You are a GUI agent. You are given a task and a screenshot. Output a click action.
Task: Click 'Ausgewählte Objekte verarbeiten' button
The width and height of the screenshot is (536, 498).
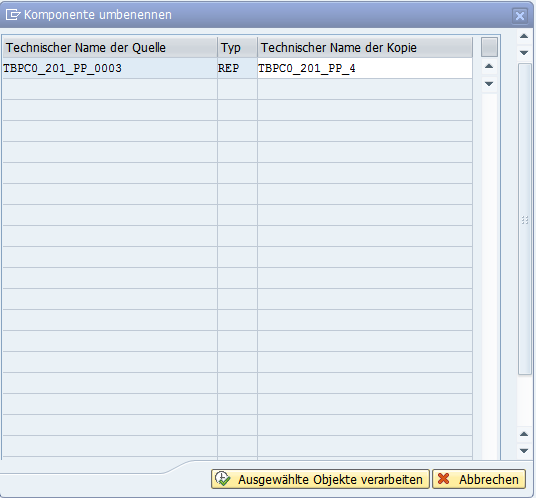pyautogui.click(x=320, y=479)
